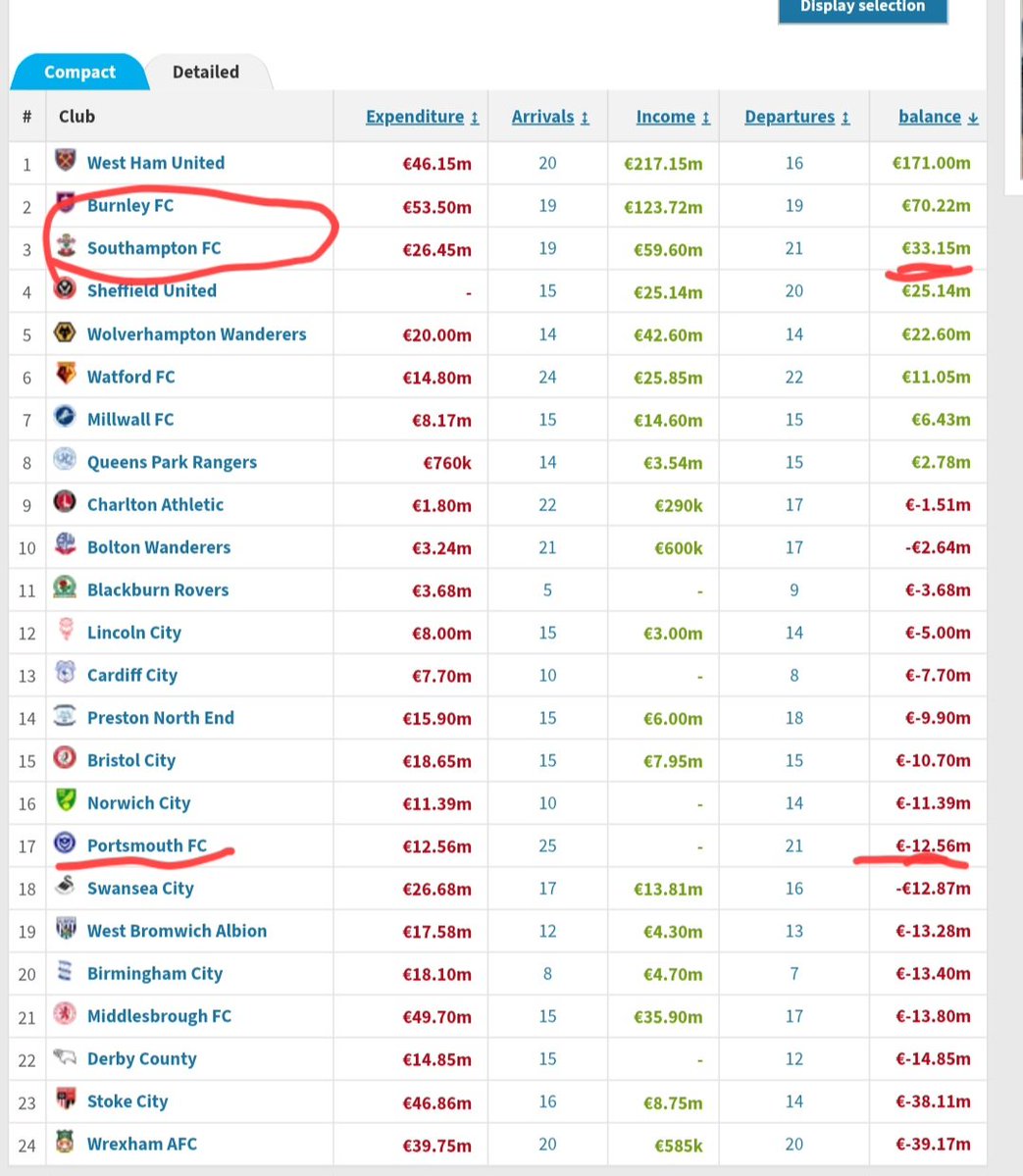Open the Queens Park Rangers link
The width and height of the screenshot is (1023, 1176).
point(172,462)
